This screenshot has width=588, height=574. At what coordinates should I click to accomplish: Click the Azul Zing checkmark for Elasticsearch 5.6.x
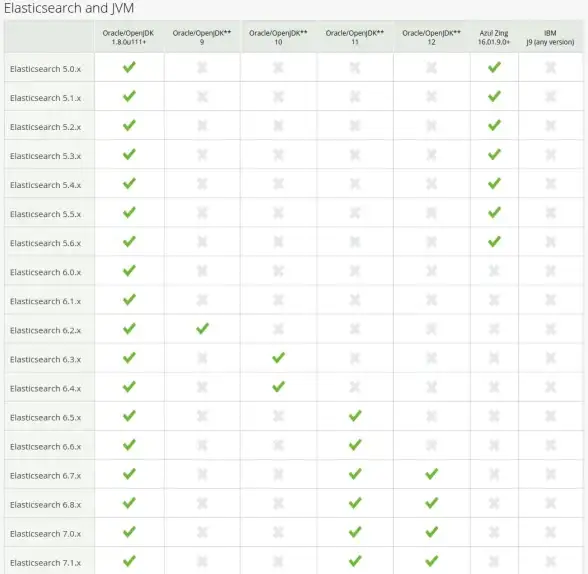pyautogui.click(x=494, y=241)
